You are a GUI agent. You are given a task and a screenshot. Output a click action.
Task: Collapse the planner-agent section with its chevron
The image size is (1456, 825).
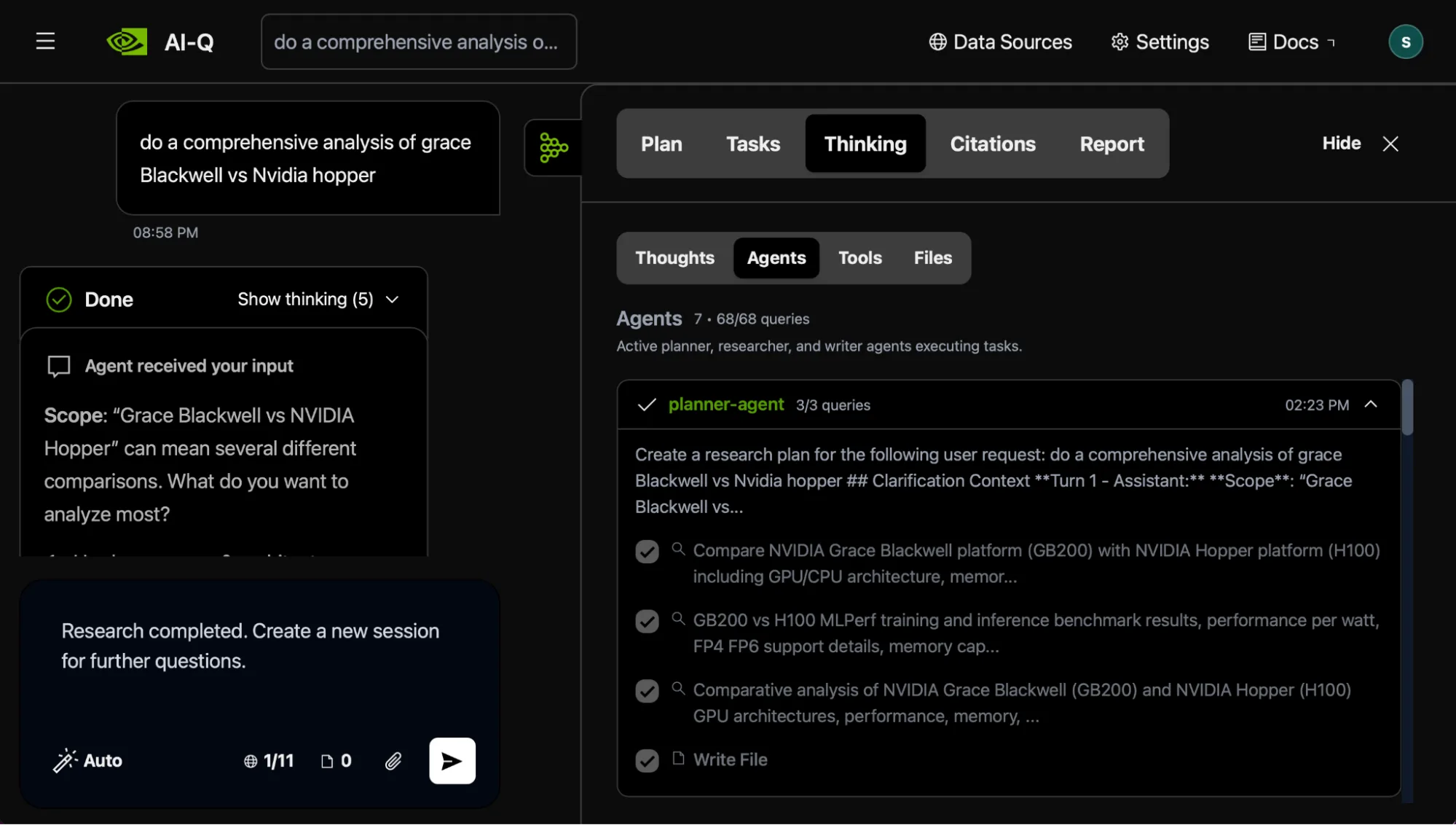1372,404
